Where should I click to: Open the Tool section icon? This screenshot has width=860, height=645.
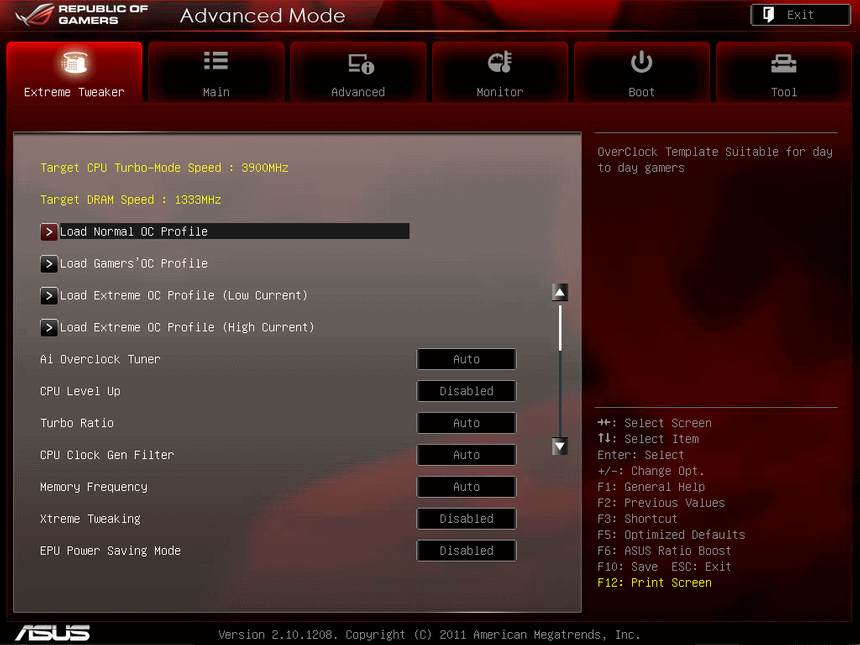click(784, 62)
